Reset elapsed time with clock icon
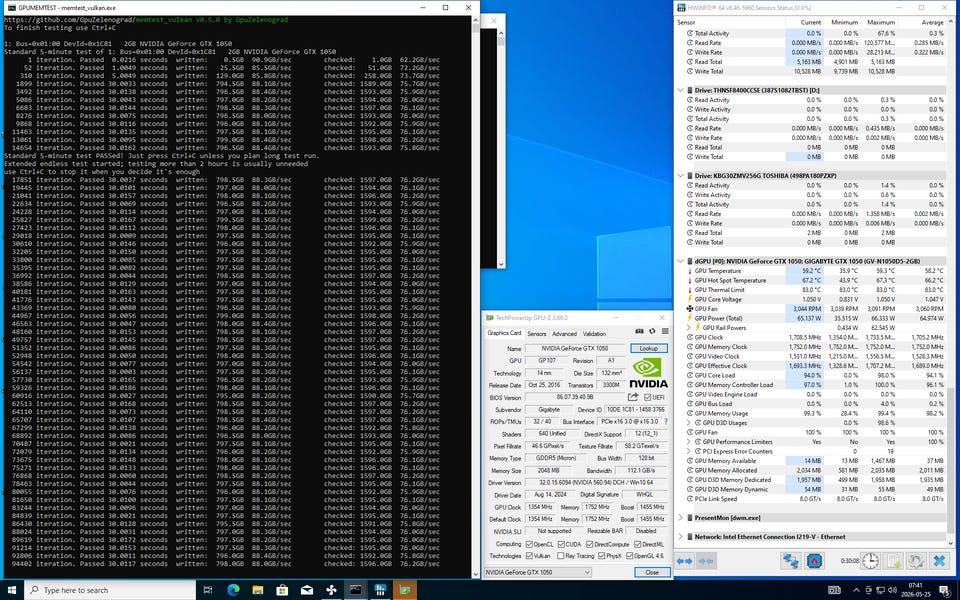Image resolution: width=960 pixels, height=600 pixels. pos(870,561)
